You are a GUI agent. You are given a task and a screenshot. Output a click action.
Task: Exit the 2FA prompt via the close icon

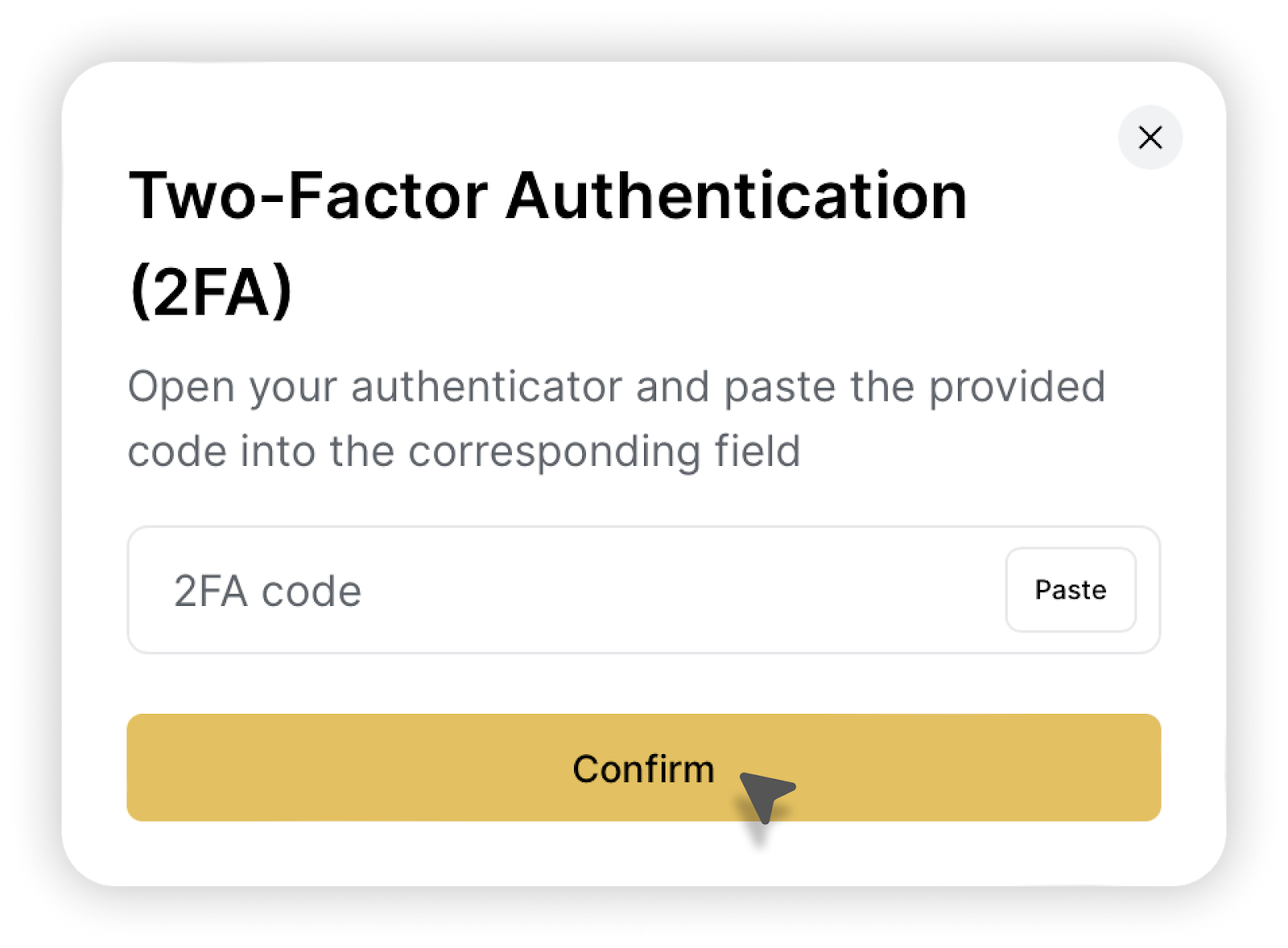tap(1150, 138)
